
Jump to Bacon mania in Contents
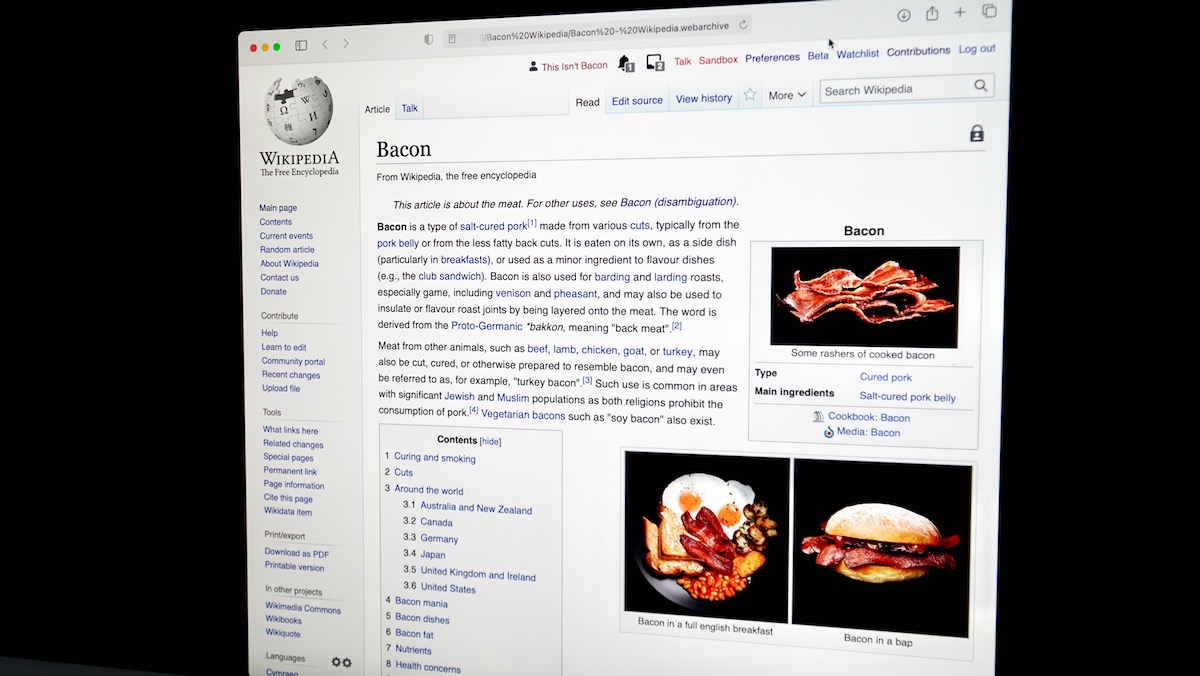(x=421, y=602)
